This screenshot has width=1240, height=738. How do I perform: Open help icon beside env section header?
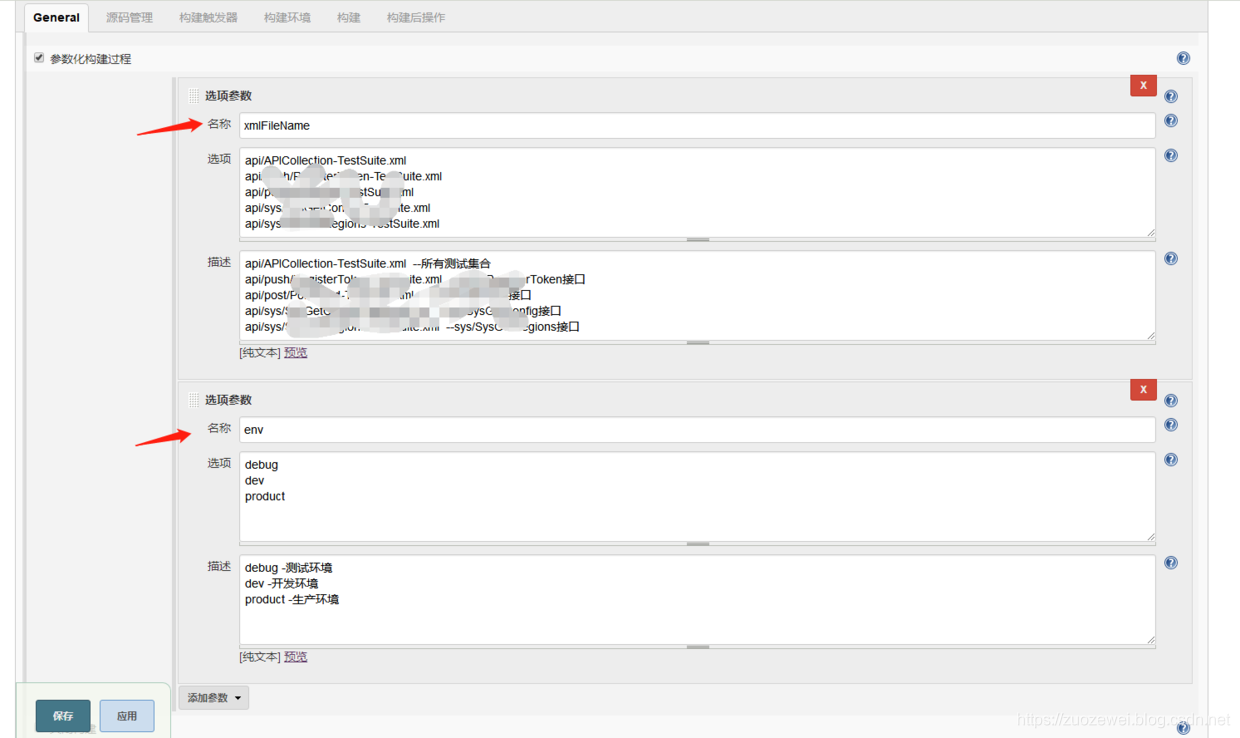1171,400
